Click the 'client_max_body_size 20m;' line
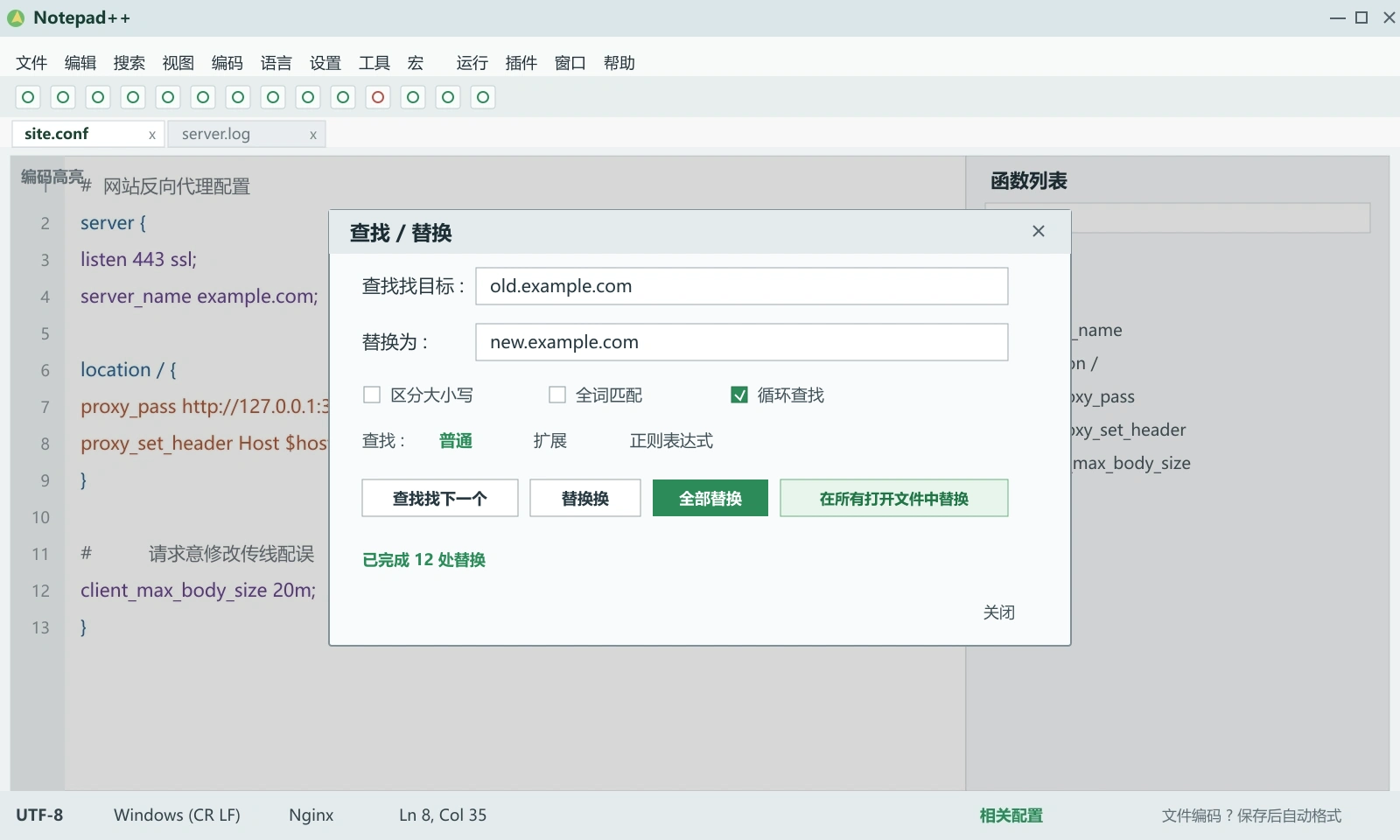The height and width of the screenshot is (840, 1400). click(x=199, y=591)
